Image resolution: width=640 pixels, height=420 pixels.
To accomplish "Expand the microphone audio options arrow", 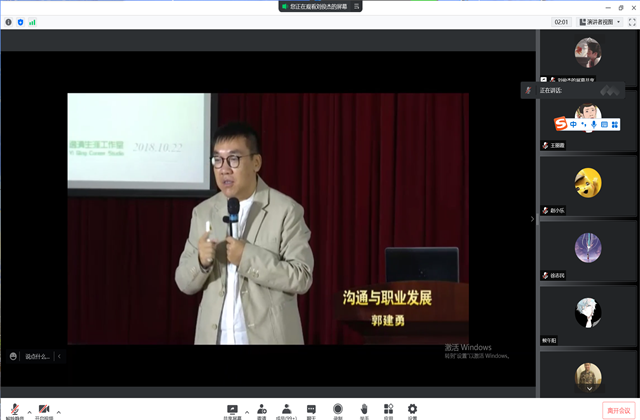I will tap(28, 411).
